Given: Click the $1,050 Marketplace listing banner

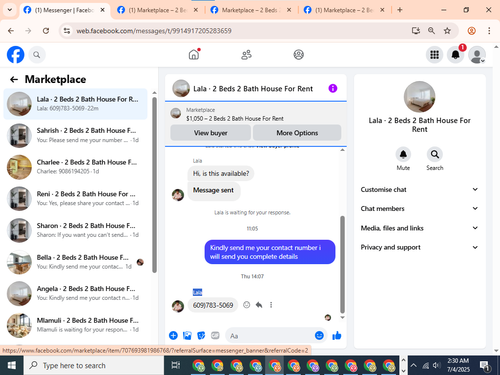Looking at the screenshot, I should pyautogui.click(x=256, y=114).
